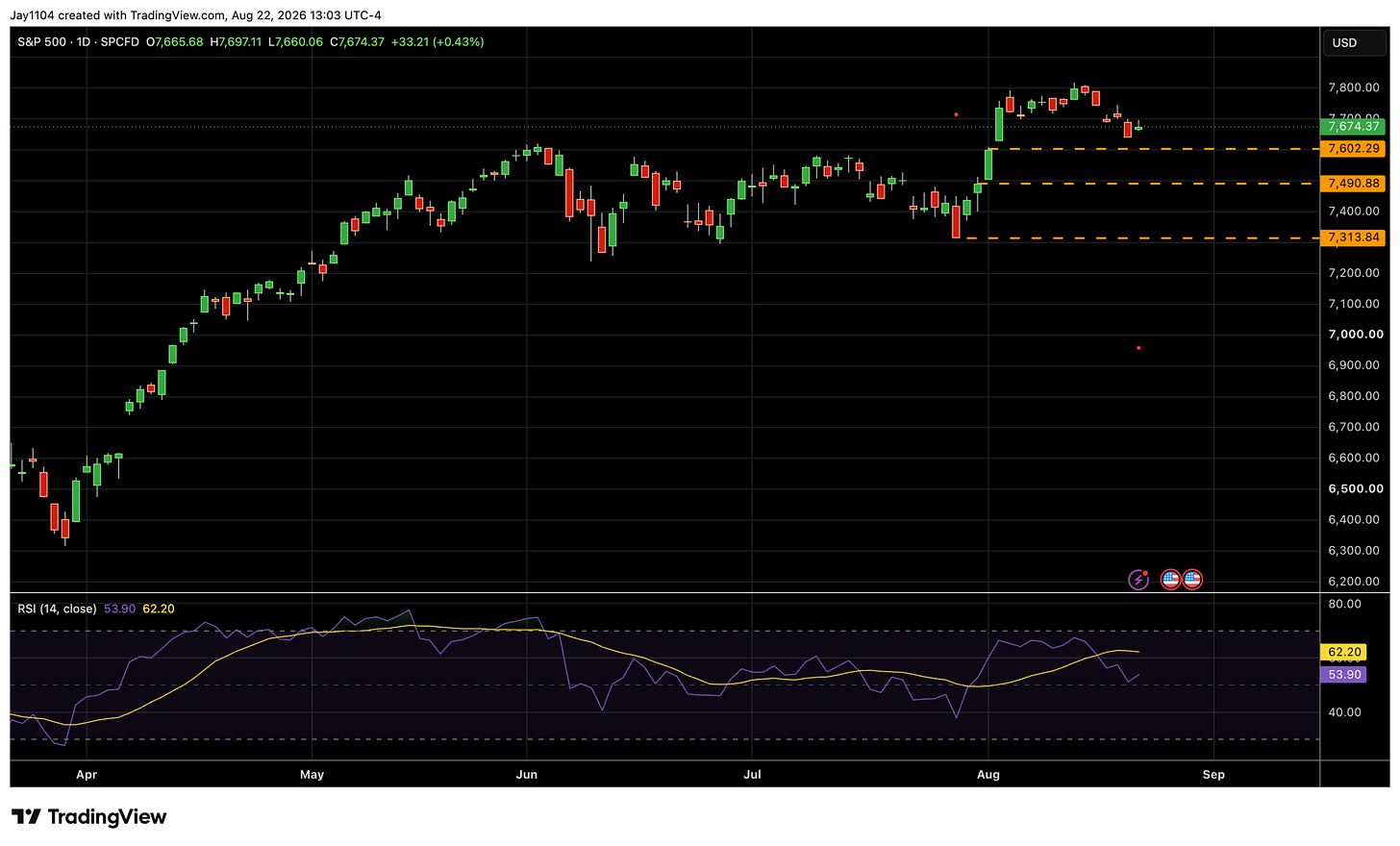1400x846 pixels.
Task: Select the green current price label 7,674.37
Action: click(1354, 126)
